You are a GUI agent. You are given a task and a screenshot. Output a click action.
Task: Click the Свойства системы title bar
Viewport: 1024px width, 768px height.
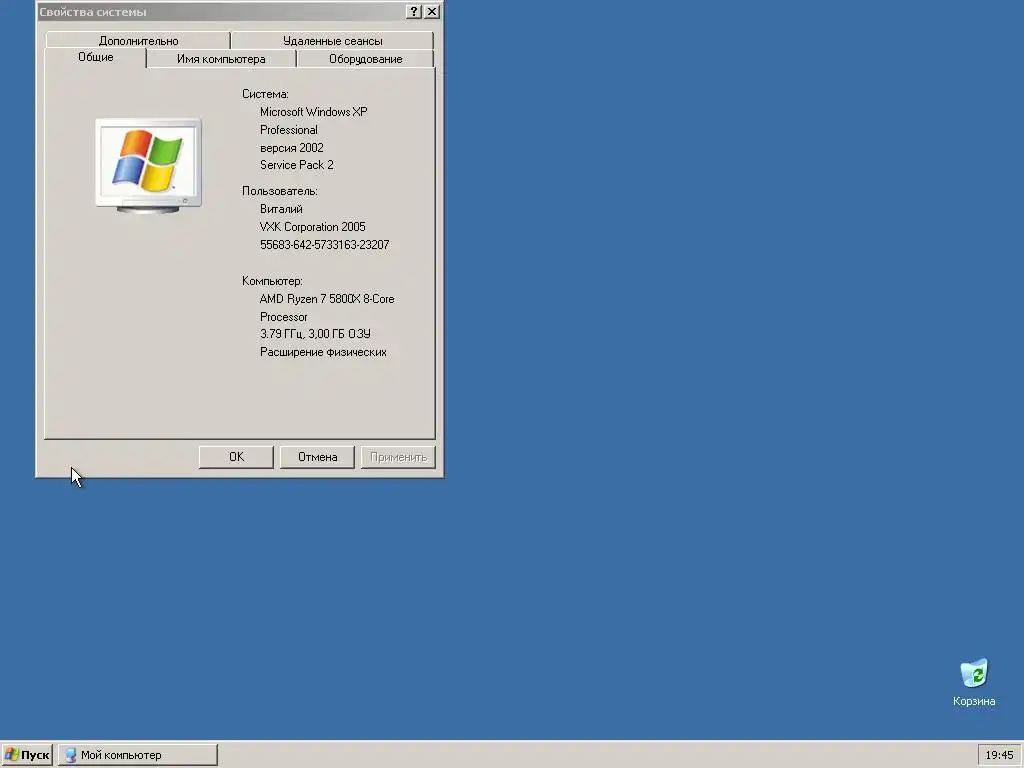click(x=222, y=11)
